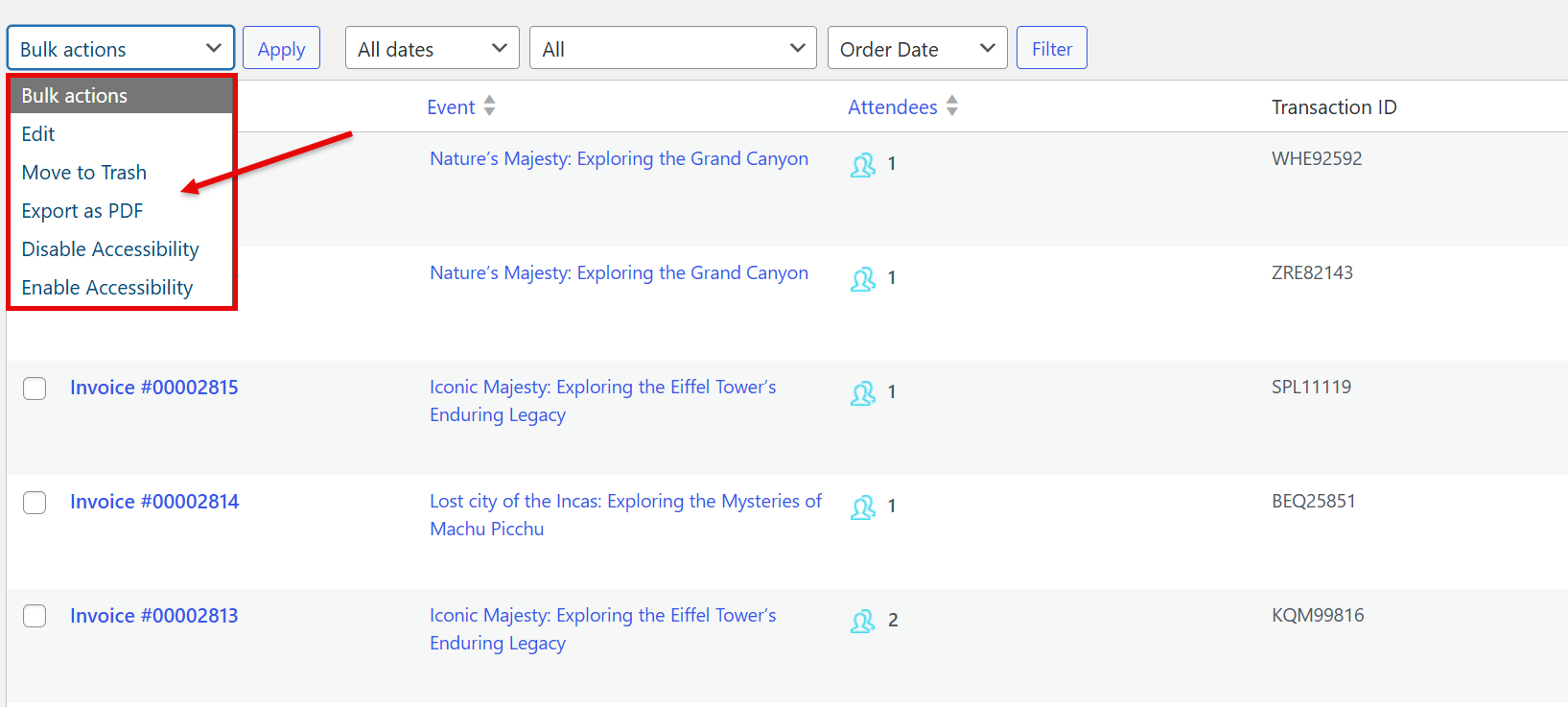
Task: Sort by Event column arrows
Action: (x=489, y=106)
